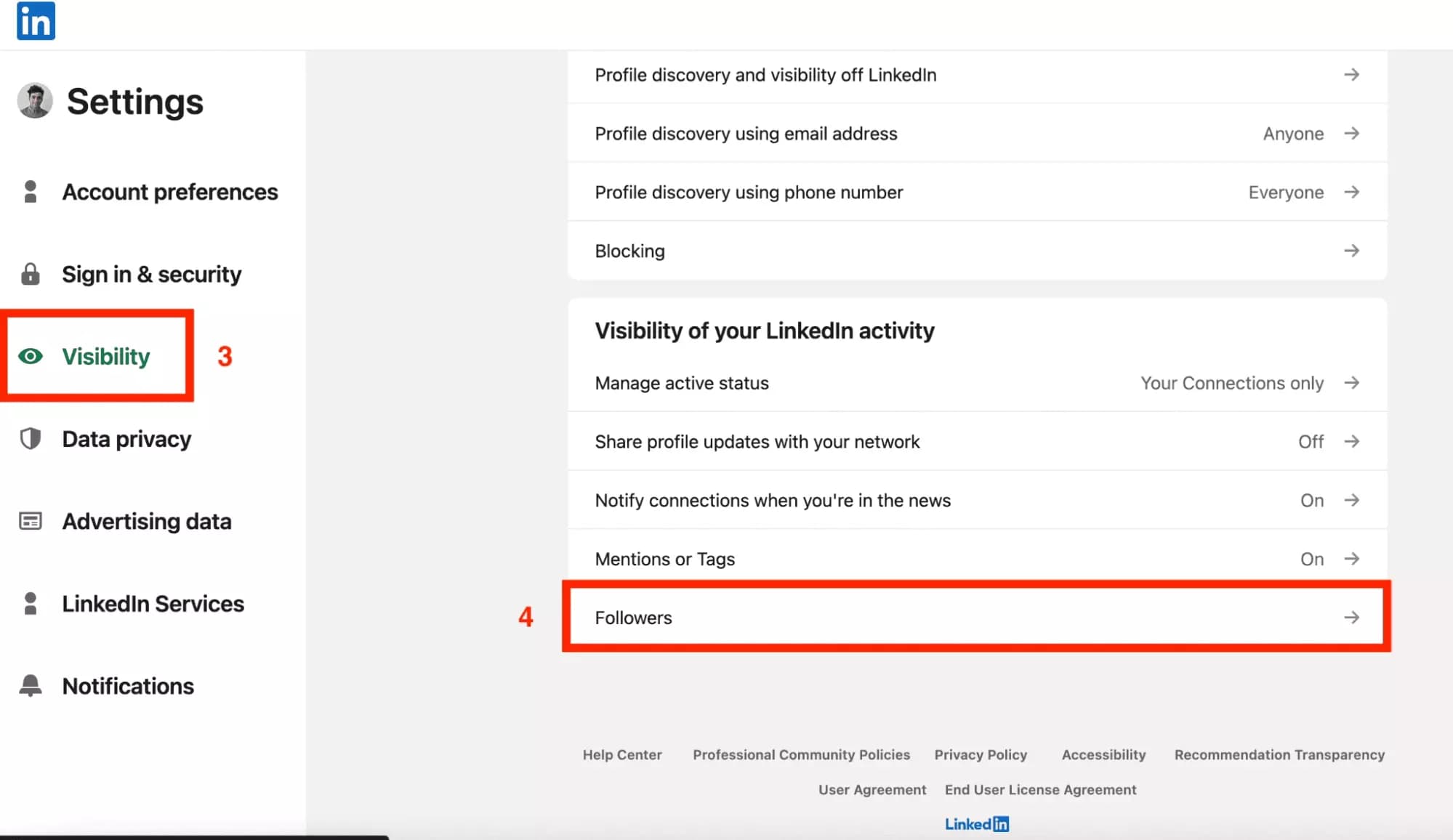Click the profile avatar next to Settings
The image size is (1453, 840).
point(35,101)
